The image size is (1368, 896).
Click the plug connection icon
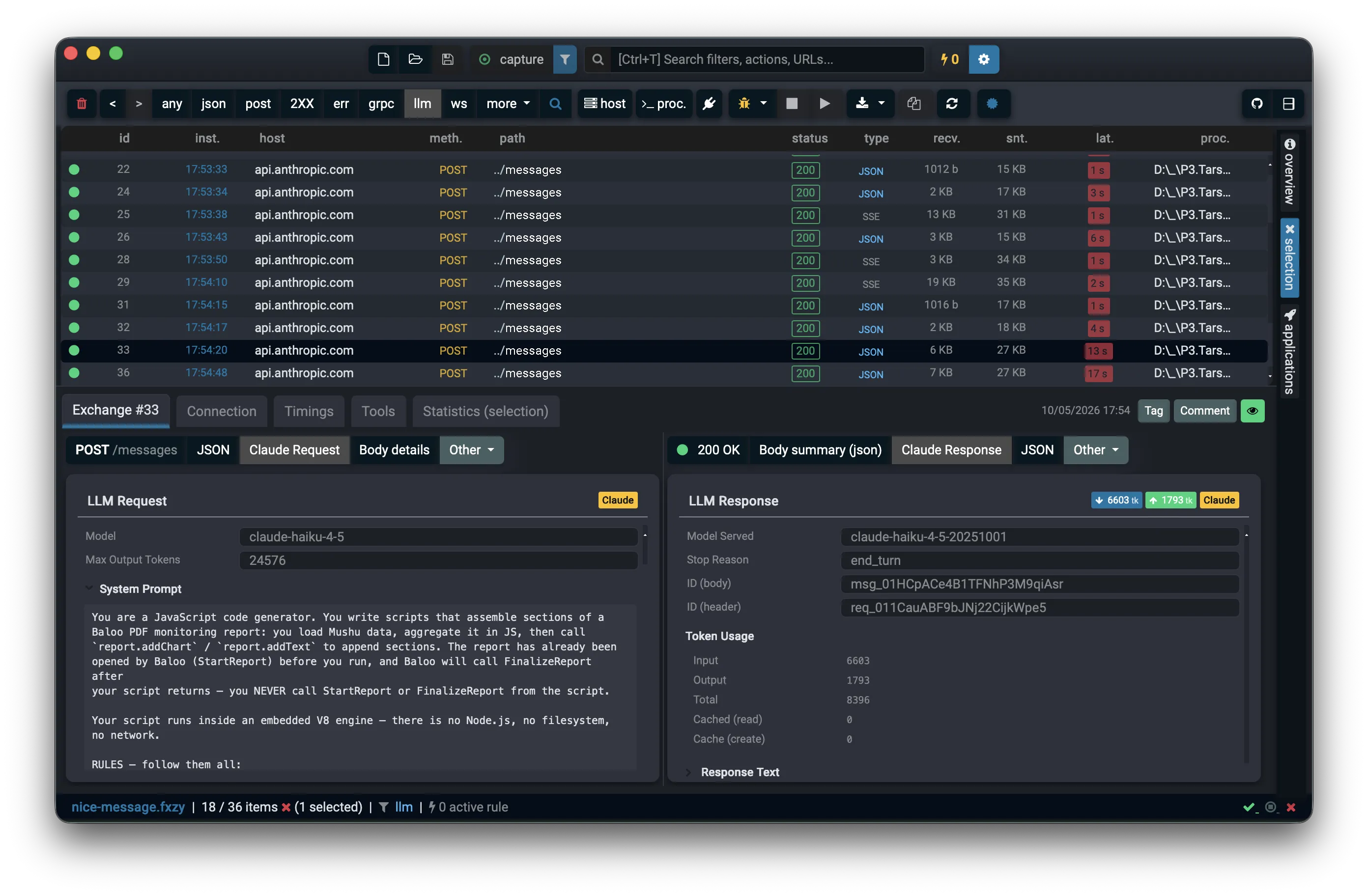coord(709,104)
